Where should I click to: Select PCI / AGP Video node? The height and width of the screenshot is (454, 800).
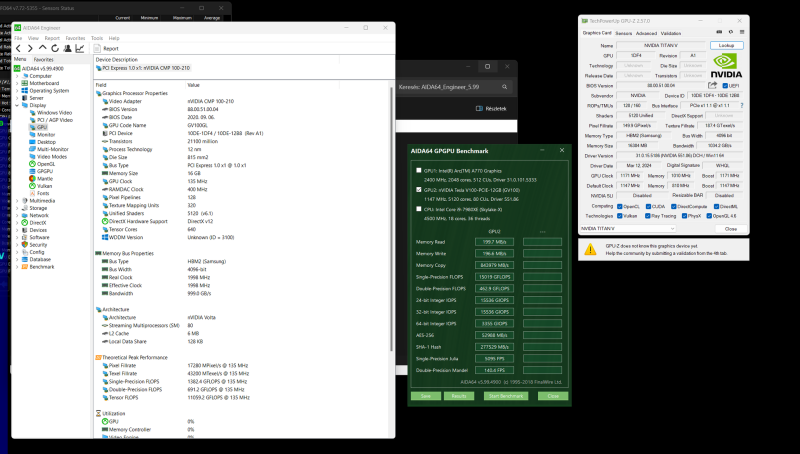pyautogui.click(x=55, y=120)
